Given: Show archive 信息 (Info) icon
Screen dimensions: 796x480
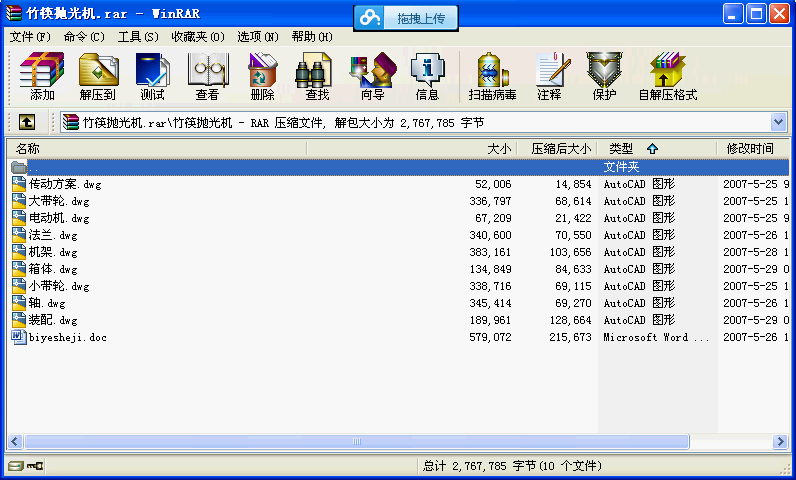Looking at the screenshot, I should [x=427, y=70].
